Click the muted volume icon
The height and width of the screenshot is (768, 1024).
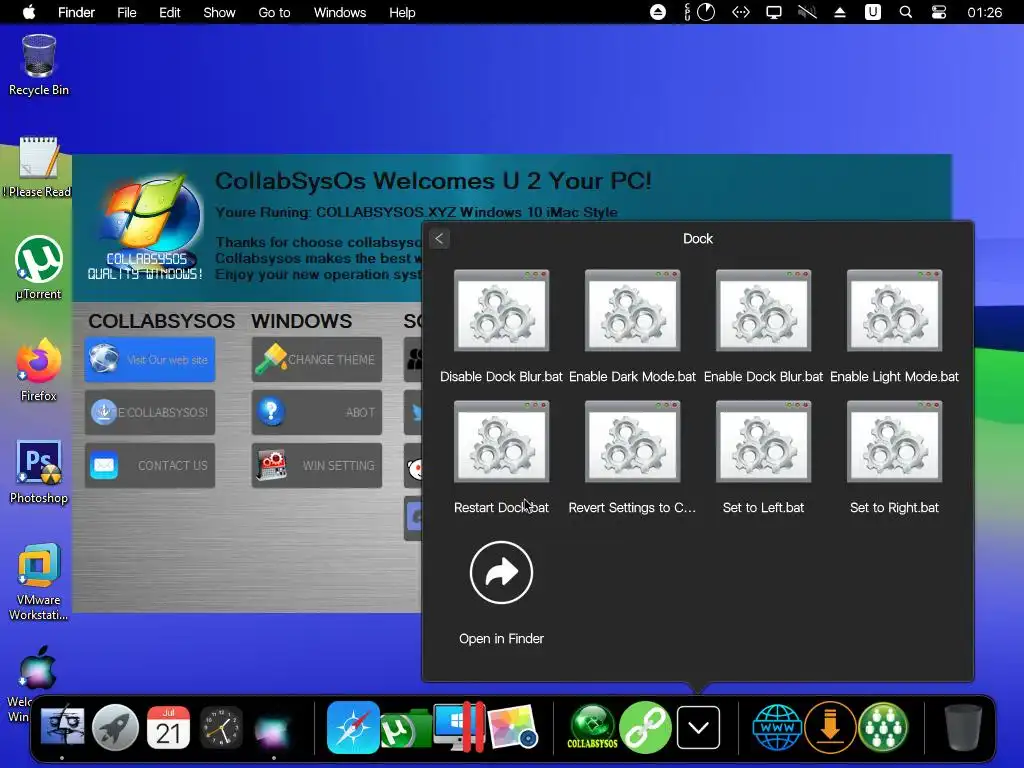click(807, 12)
